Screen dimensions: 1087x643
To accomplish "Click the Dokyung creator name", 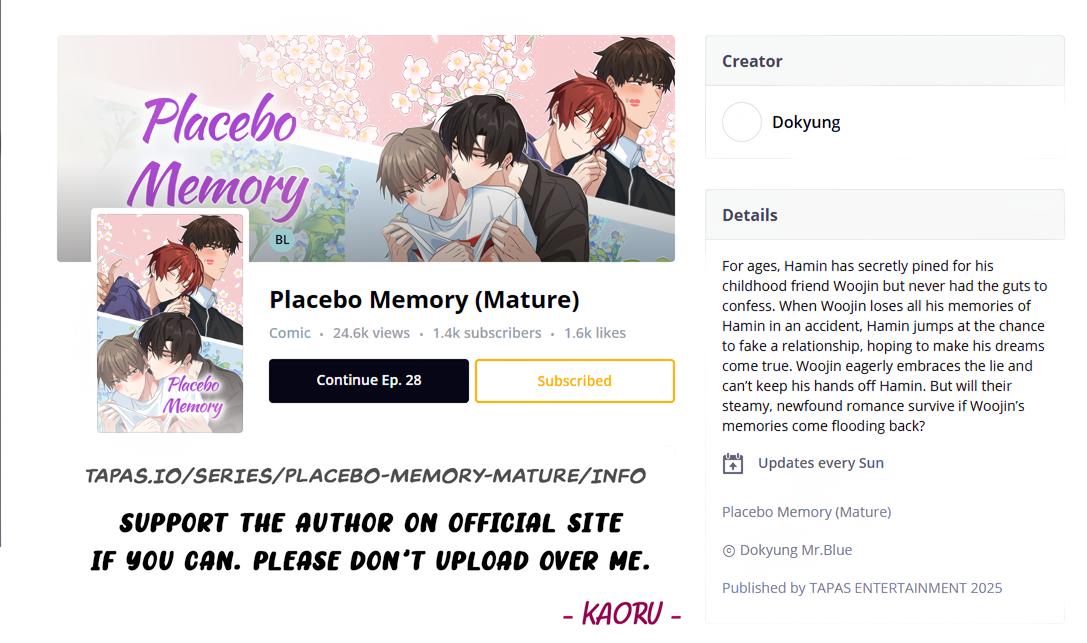I will coord(806,122).
